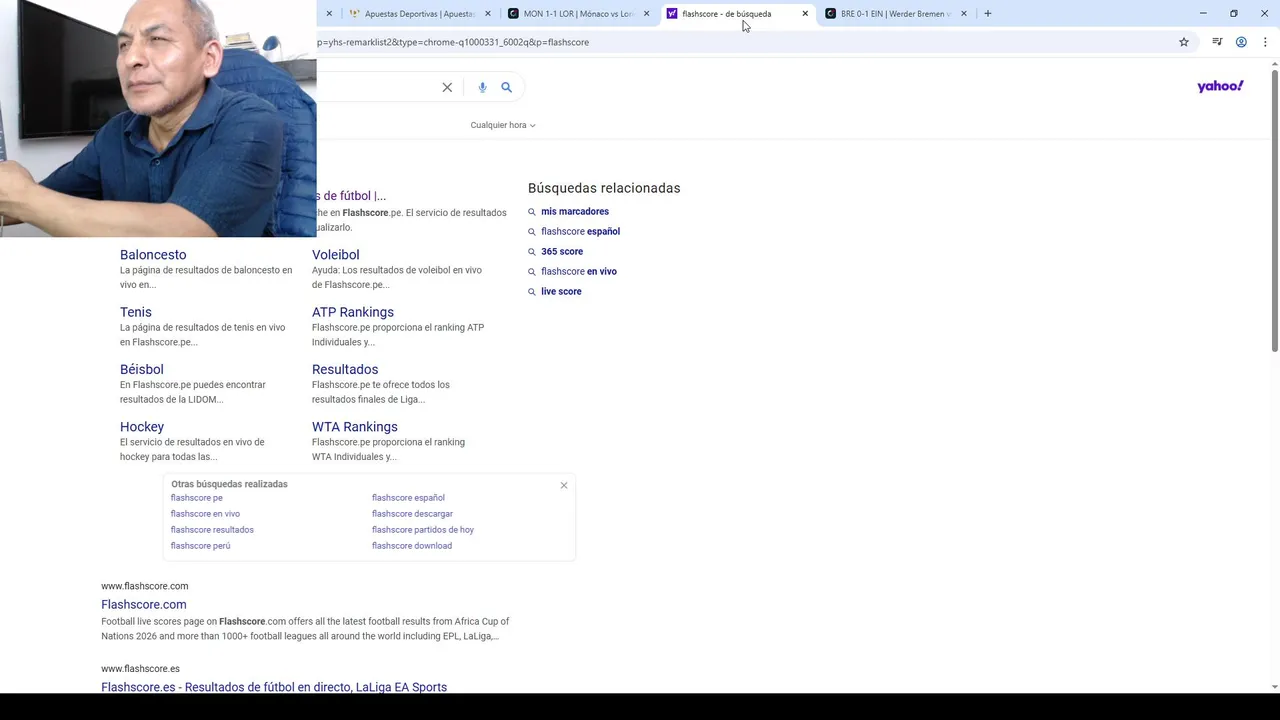1280x720 pixels.
Task: Open the Flashscore.com result title
Action: pyautogui.click(x=144, y=605)
